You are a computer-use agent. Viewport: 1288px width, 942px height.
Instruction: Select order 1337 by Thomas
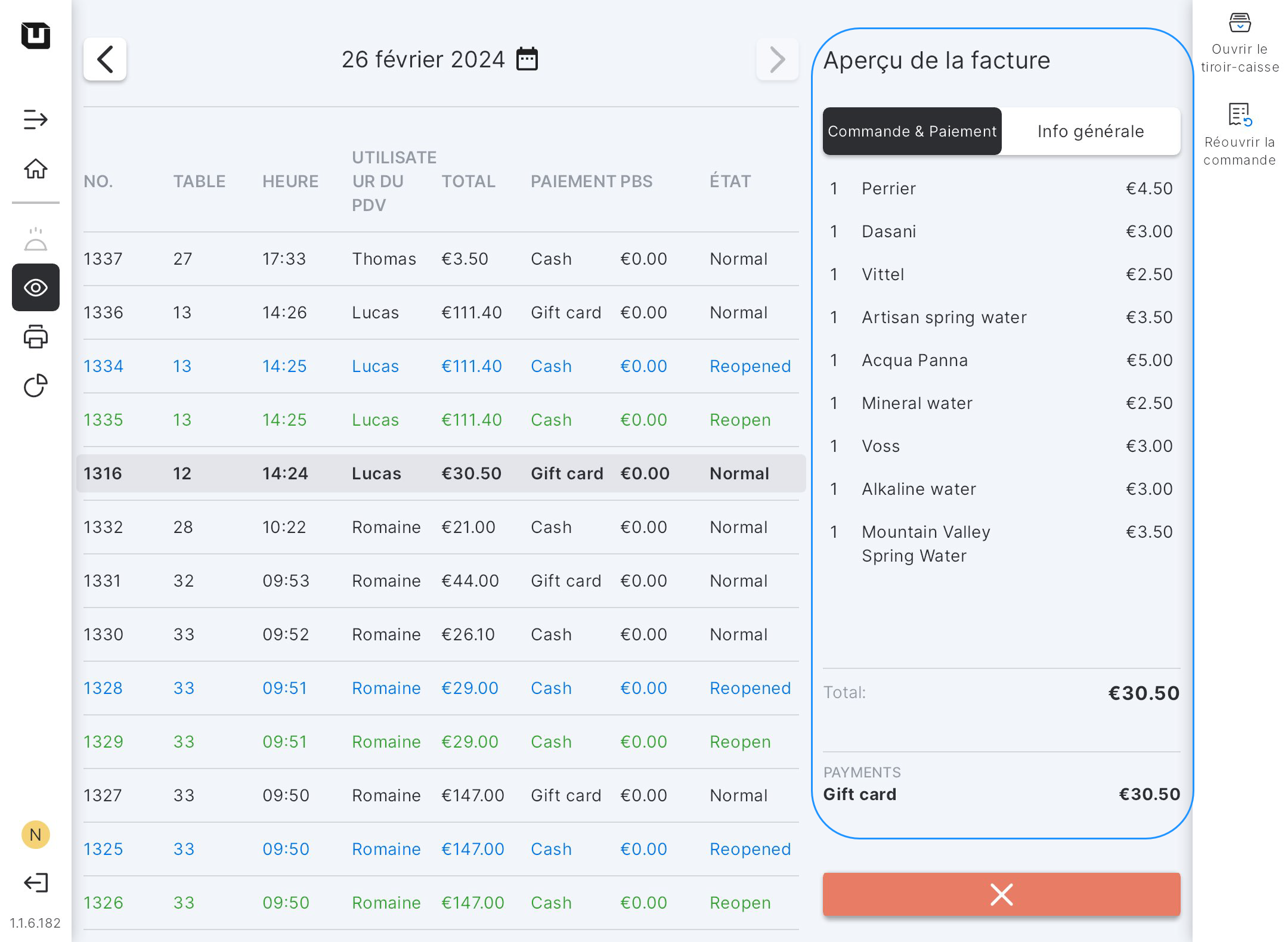click(441, 259)
